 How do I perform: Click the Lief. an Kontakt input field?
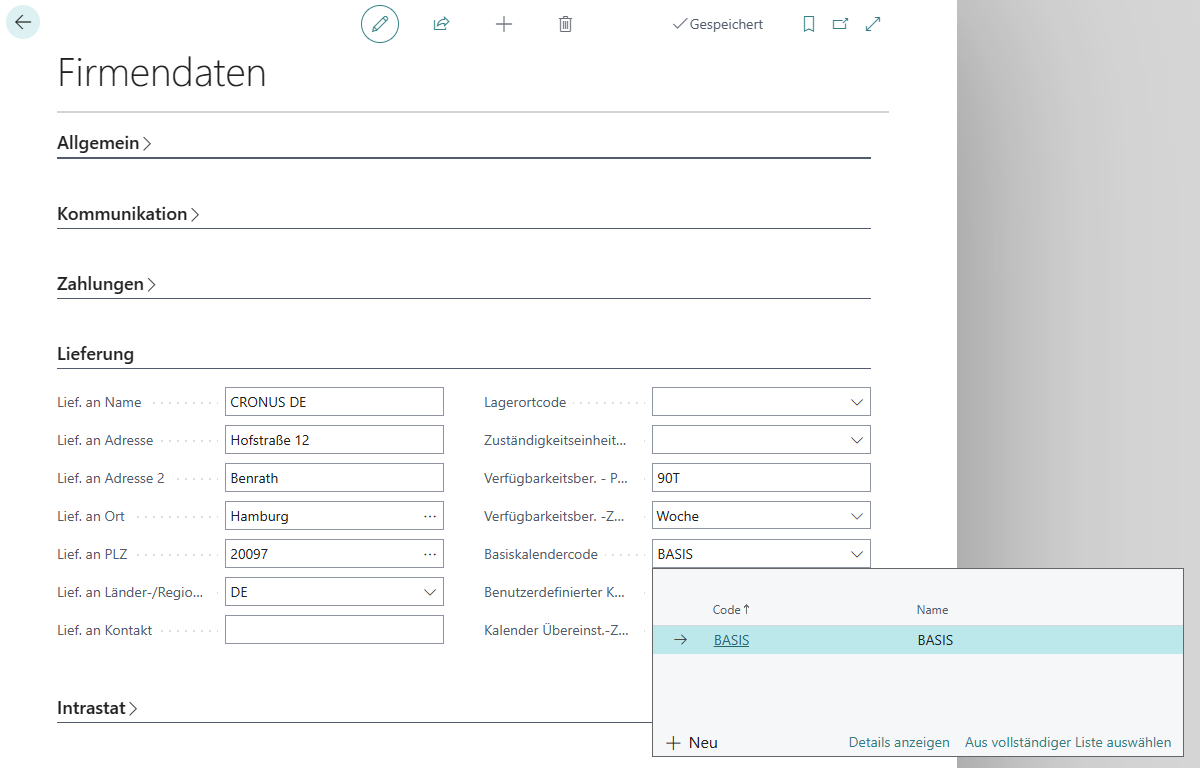[x=334, y=630]
